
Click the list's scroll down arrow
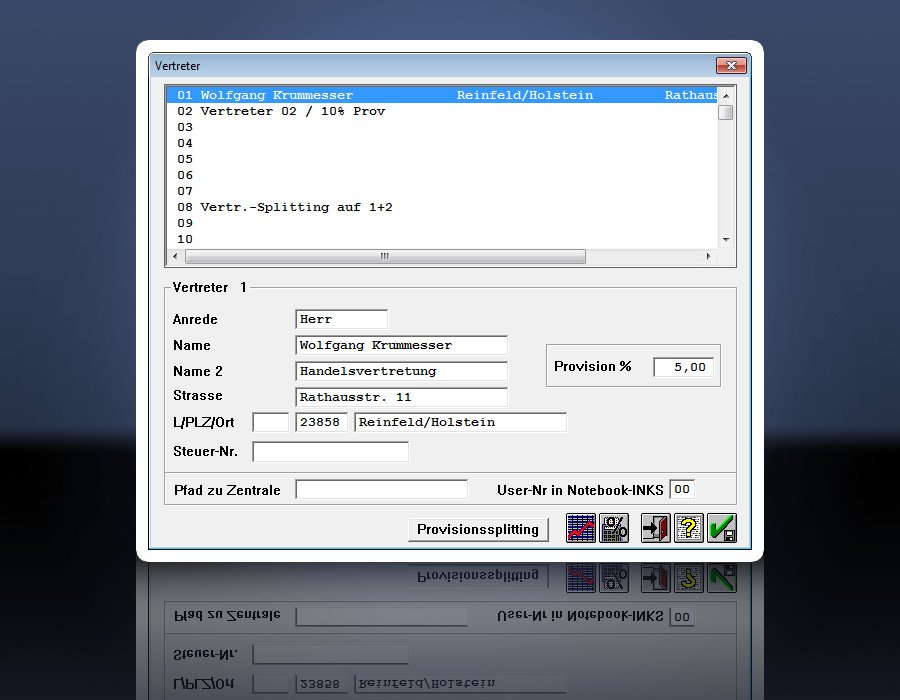pos(726,240)
